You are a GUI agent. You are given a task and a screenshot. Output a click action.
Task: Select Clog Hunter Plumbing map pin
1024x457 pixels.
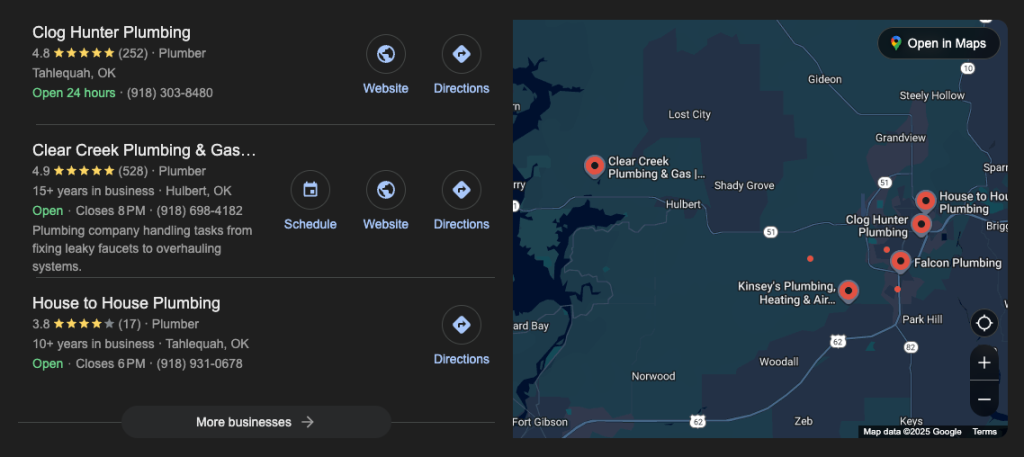coord(921,225)
